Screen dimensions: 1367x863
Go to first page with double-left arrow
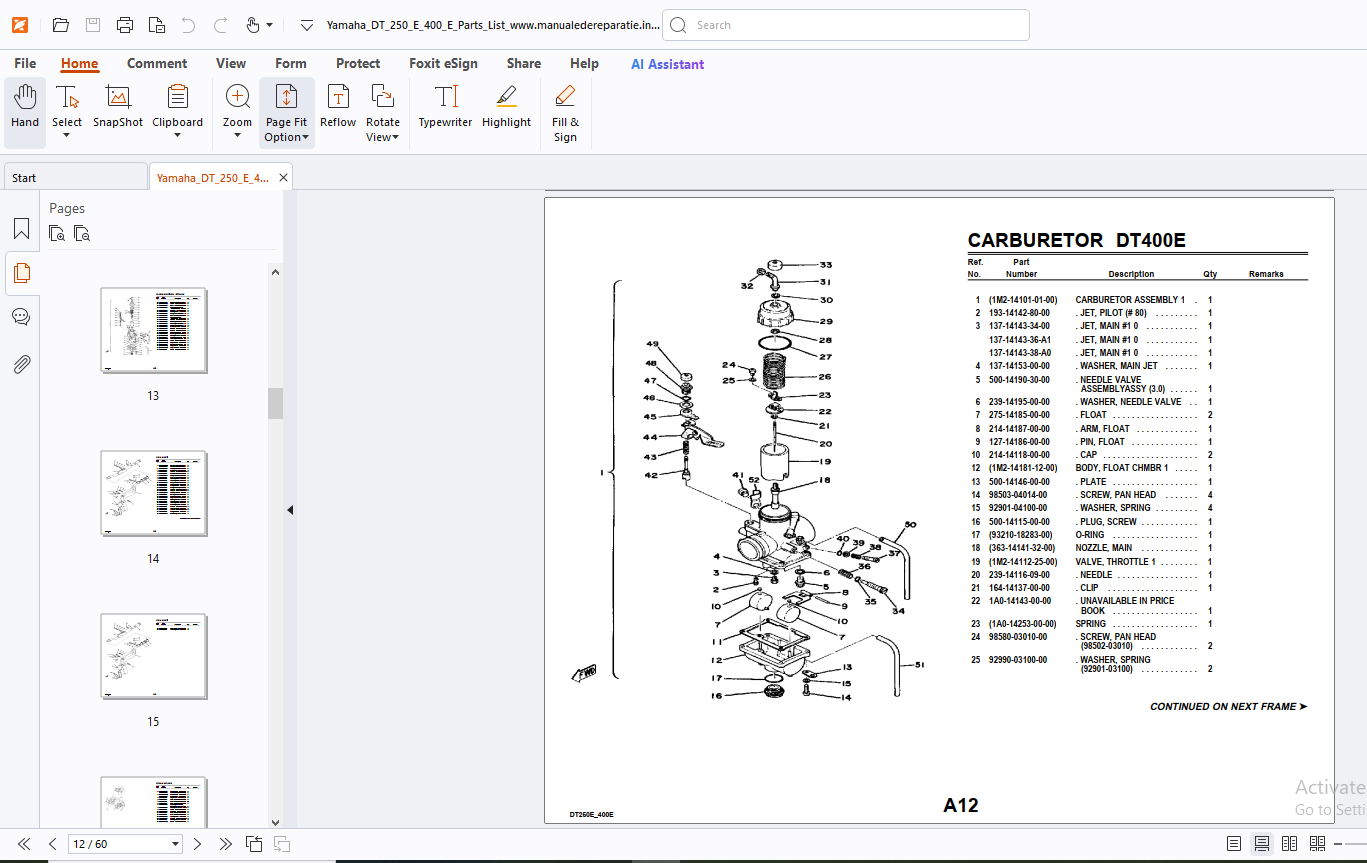pos(24,844)
